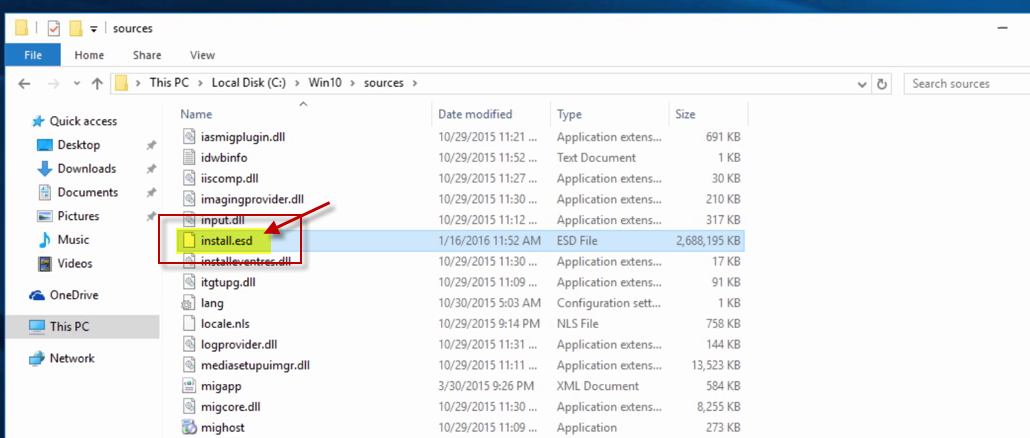The height and width of the screenshot is (438, 1030).
Task: Go back using the Back arrow
Action: (24, 83)
